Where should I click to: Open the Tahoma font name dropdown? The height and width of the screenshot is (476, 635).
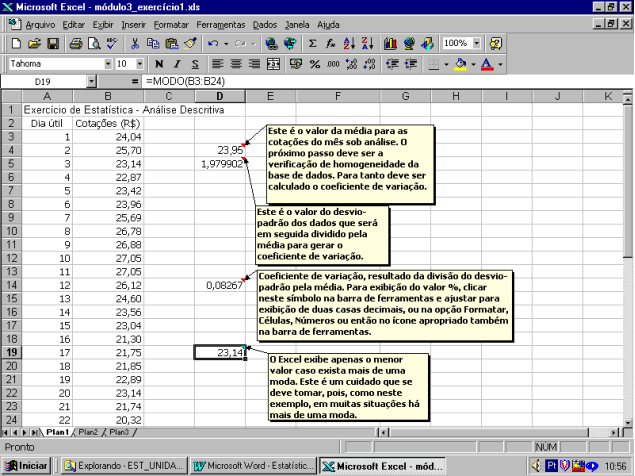click(109, 64)
